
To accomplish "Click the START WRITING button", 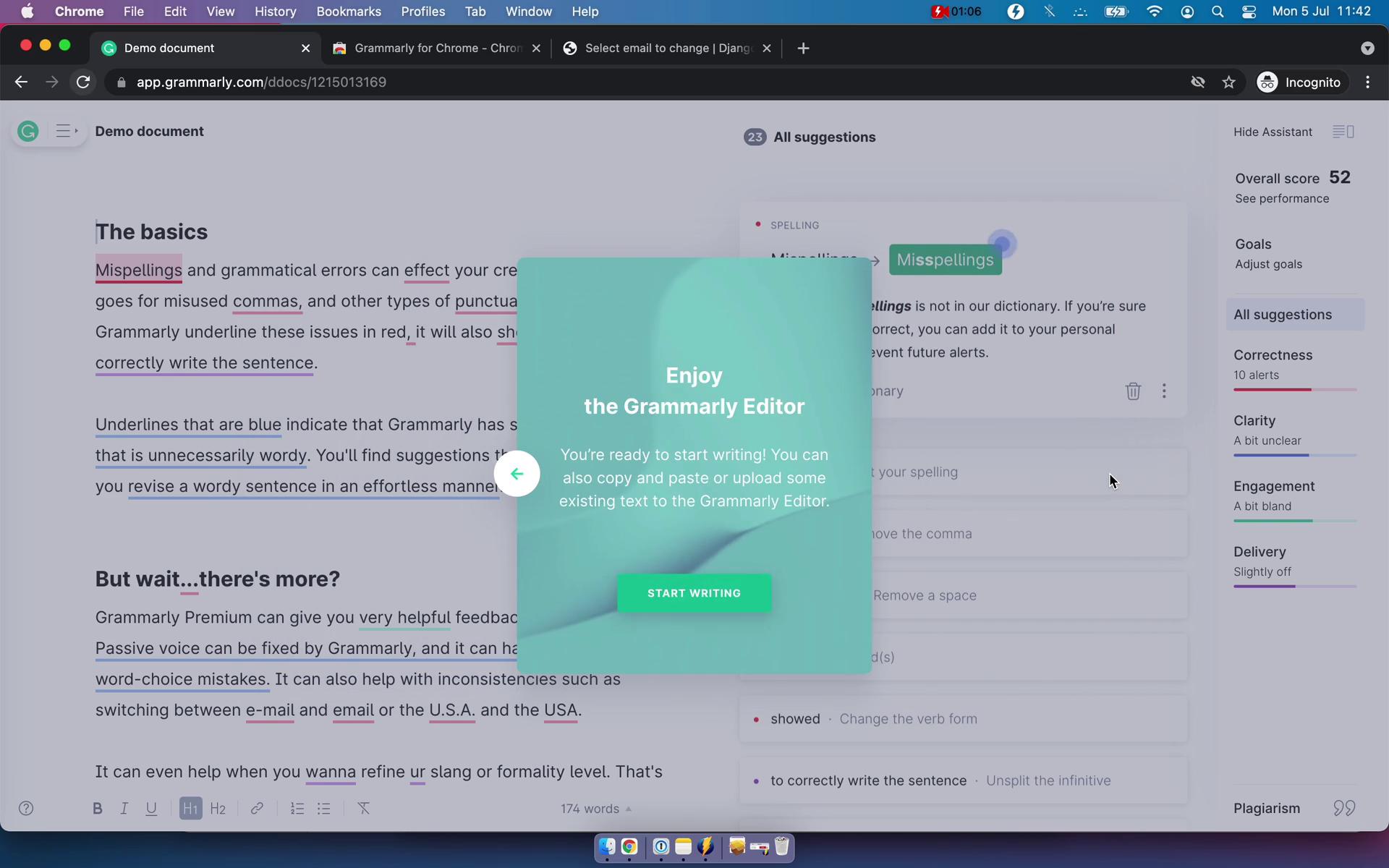I will pyautogui.click(x=694, y=593).
